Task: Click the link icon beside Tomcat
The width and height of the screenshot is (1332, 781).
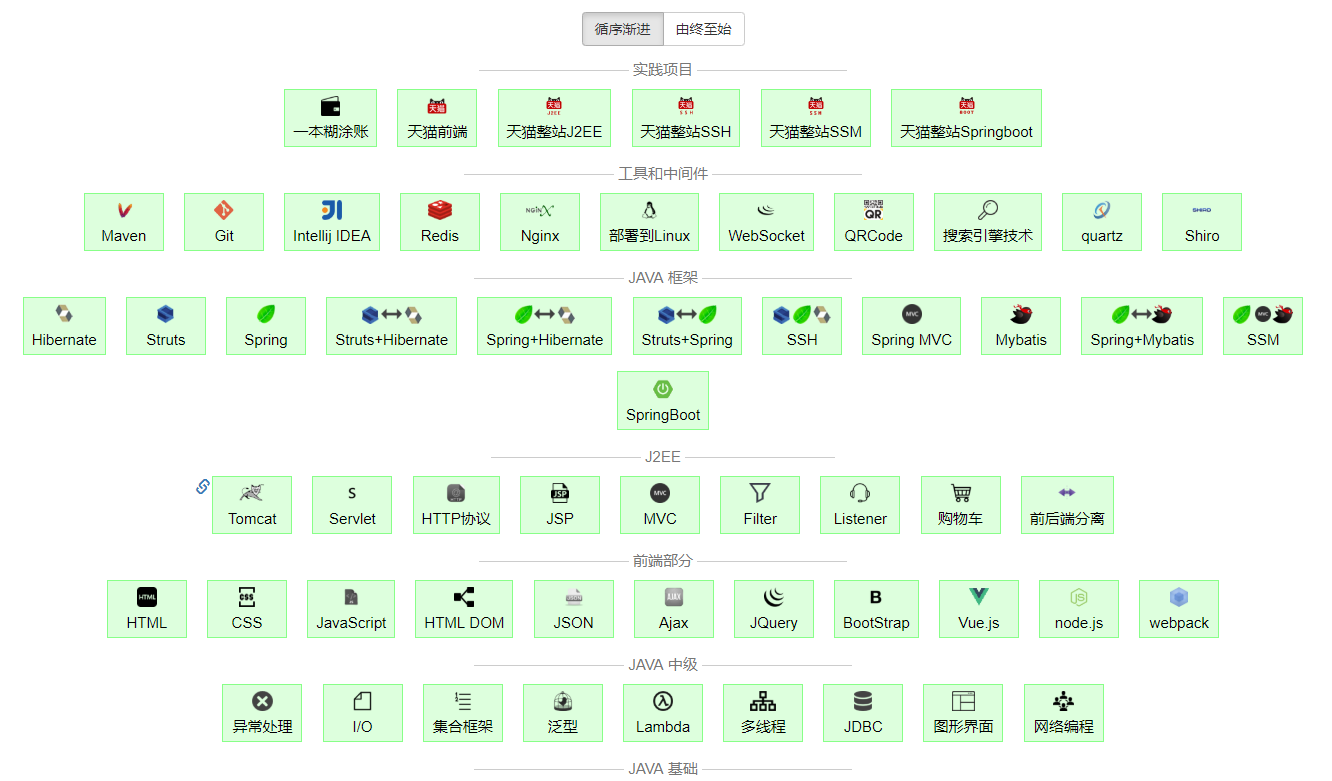Action: click(202, 487)
